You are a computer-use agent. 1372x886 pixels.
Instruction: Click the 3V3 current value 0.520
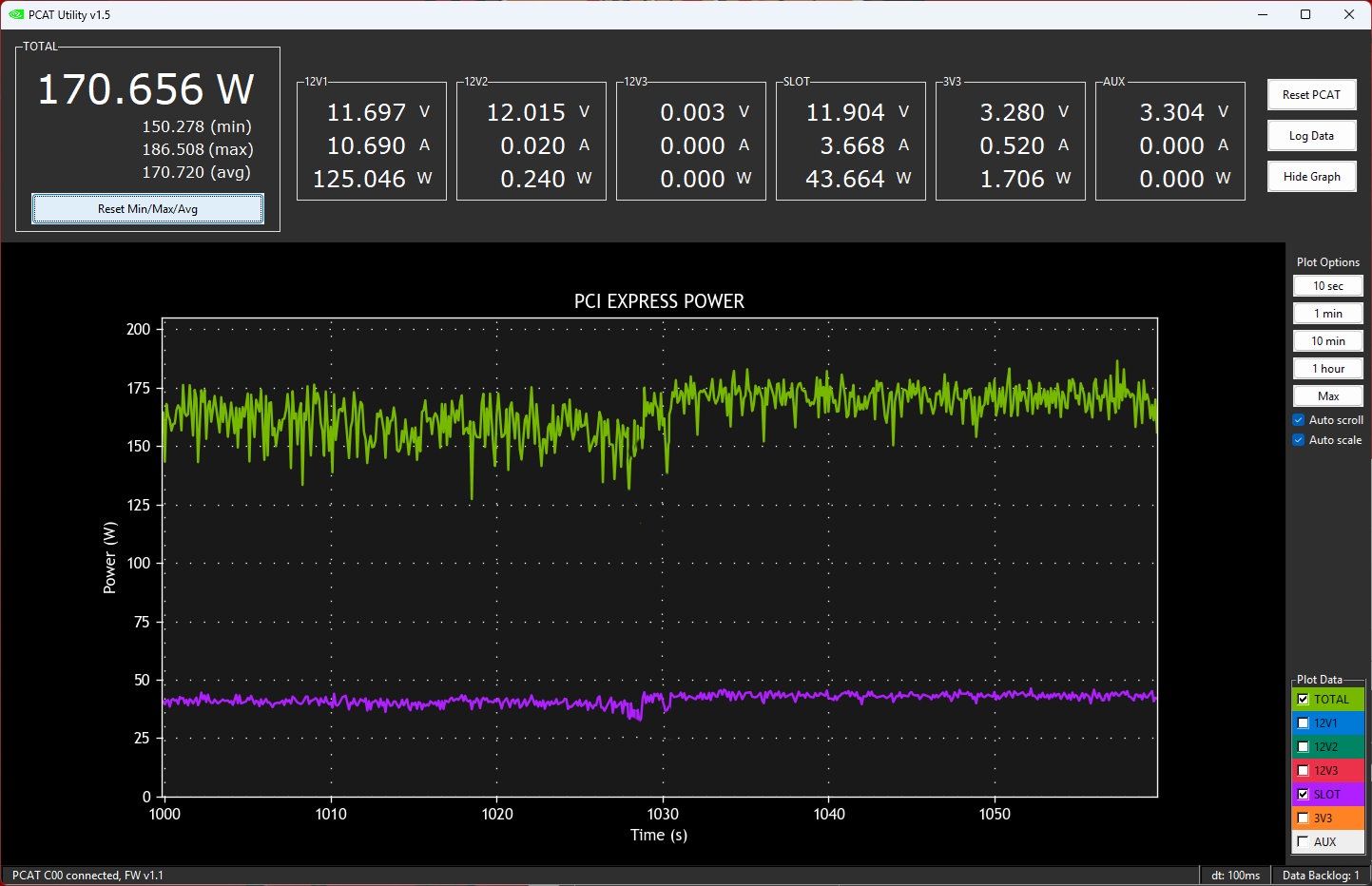coord(1012,145)
